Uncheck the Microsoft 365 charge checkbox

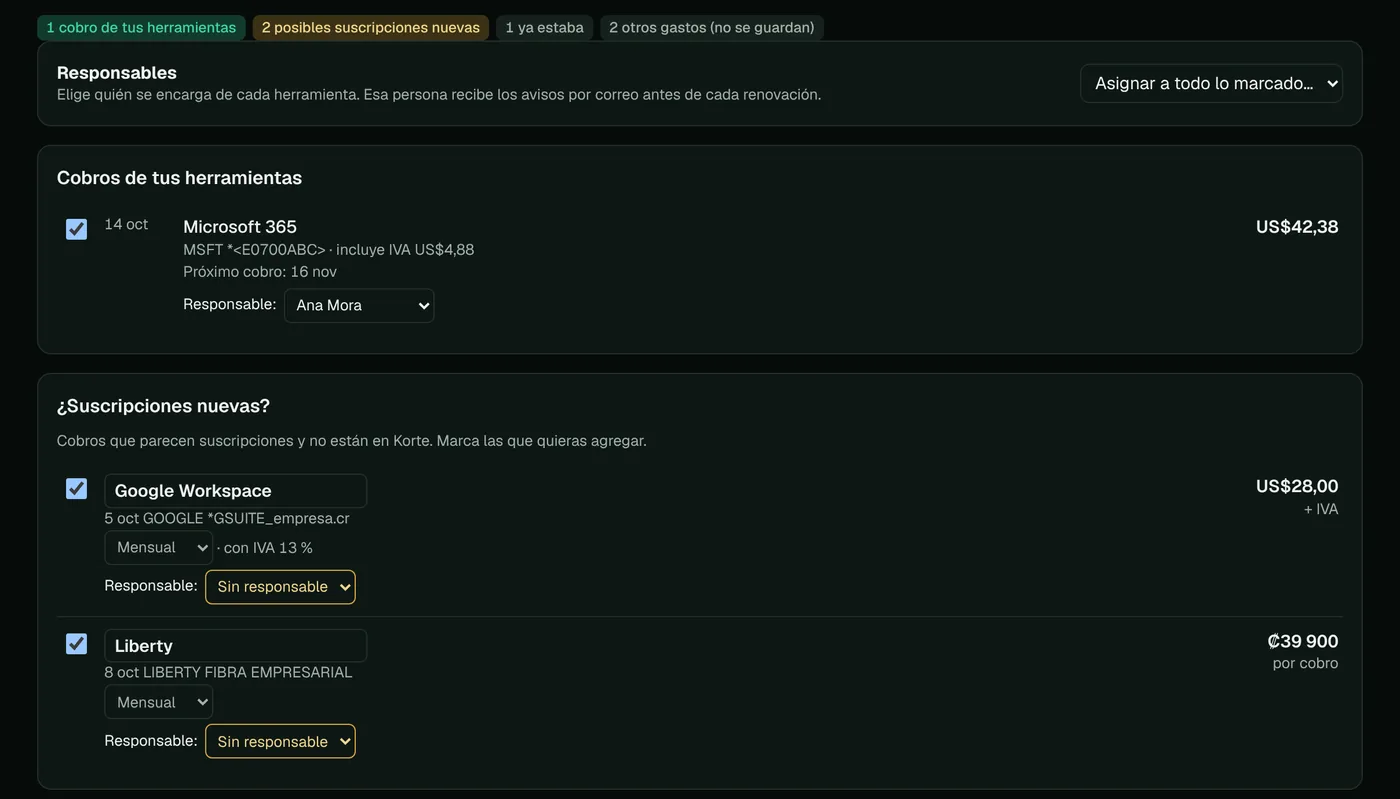tap(76, 229)
